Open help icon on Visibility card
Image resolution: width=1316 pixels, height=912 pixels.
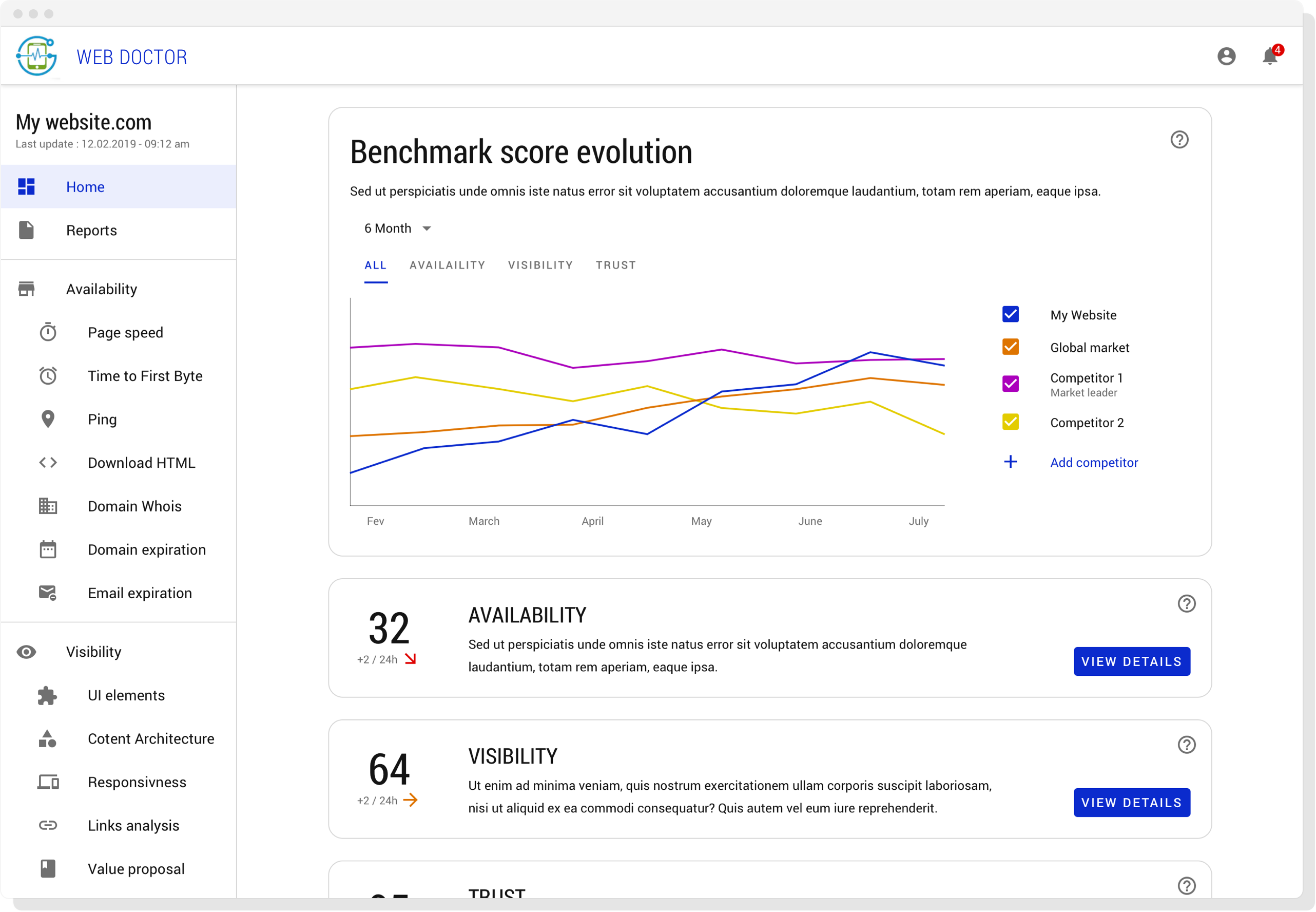tap(1186, 745)
